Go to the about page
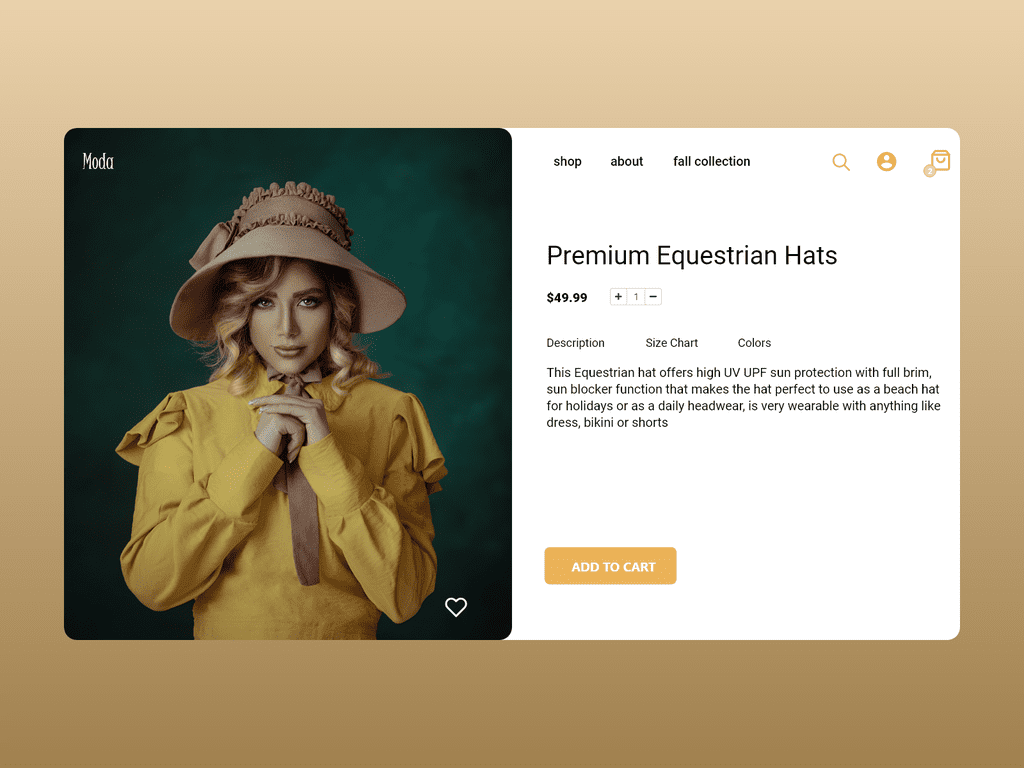The width and height of the screenshot is (1024, 768). pyautogui.click(x=626, y=161)
